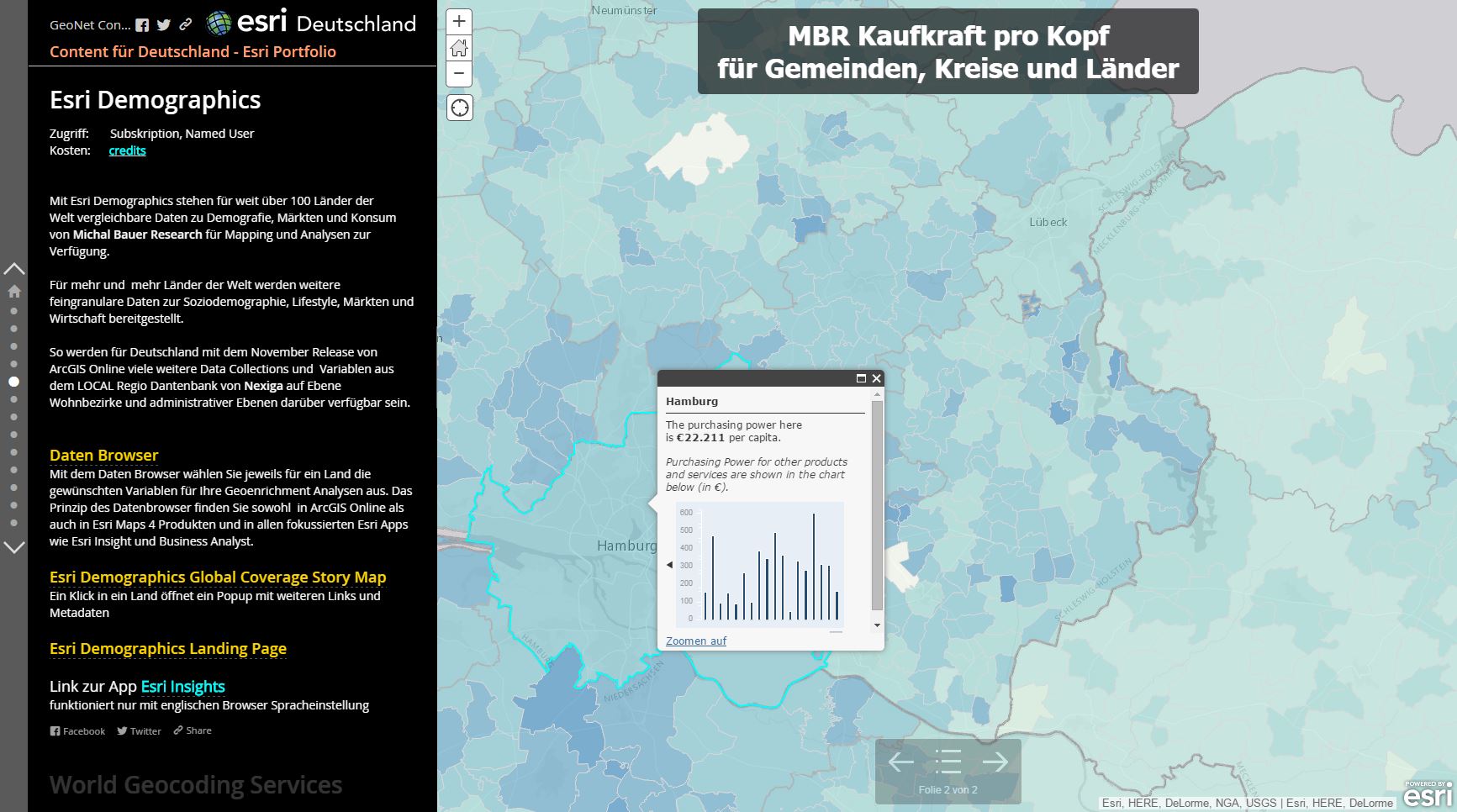Viewport: 1457px width, 812px height.
Task: Click the Esri Demographics heading
Action: click(156, 100)
